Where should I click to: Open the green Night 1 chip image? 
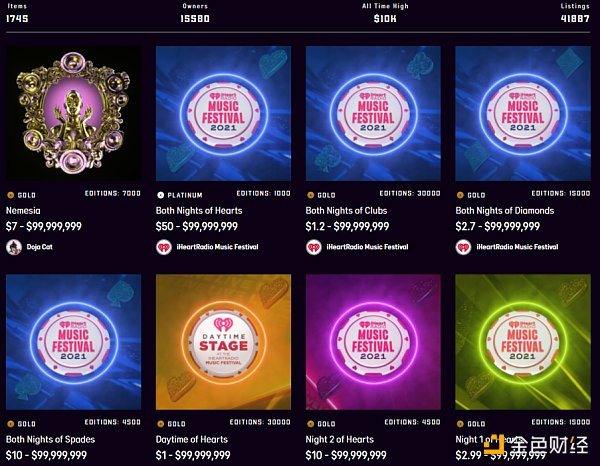tap(523, 342)
